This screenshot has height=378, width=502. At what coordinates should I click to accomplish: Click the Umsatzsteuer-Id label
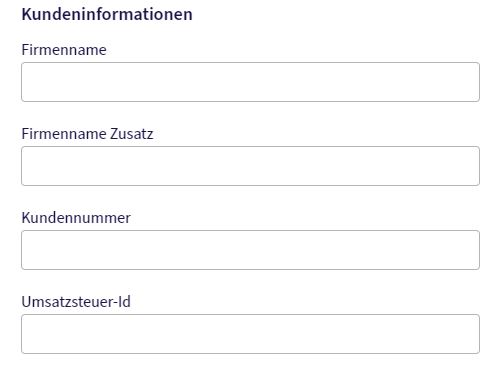point(76,302)
